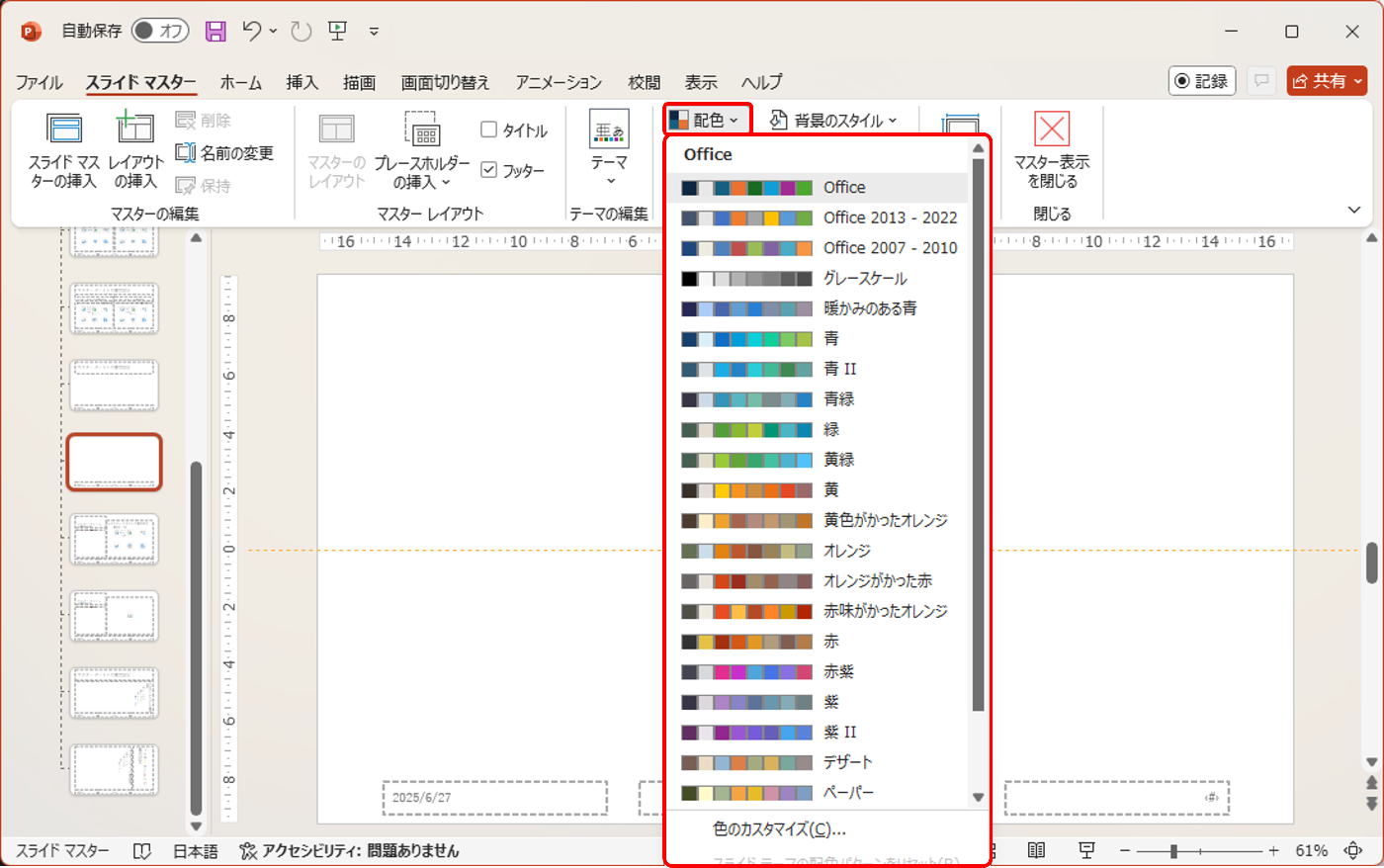This screenshot has height=868, width=1384.
Task: Select Office 2013 - 2022 color scheme
Action: (818, 217)
